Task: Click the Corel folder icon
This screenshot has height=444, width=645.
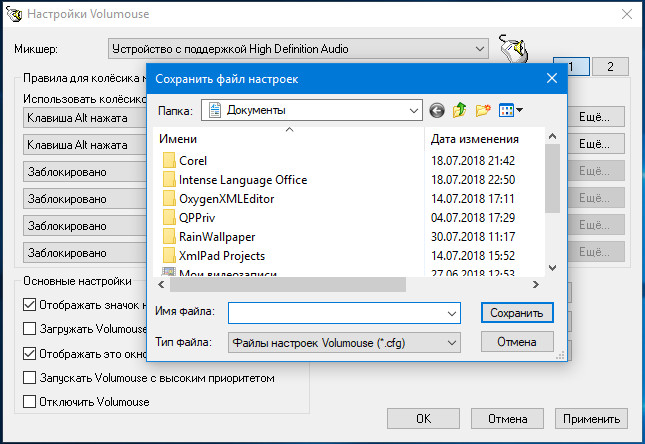Action: tap(169, 160)
